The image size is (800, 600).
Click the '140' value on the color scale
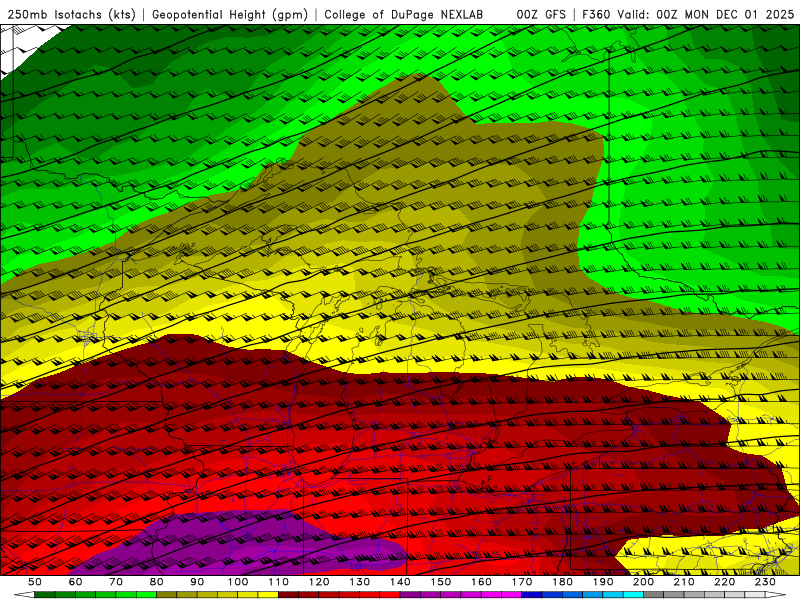[400, 582]
